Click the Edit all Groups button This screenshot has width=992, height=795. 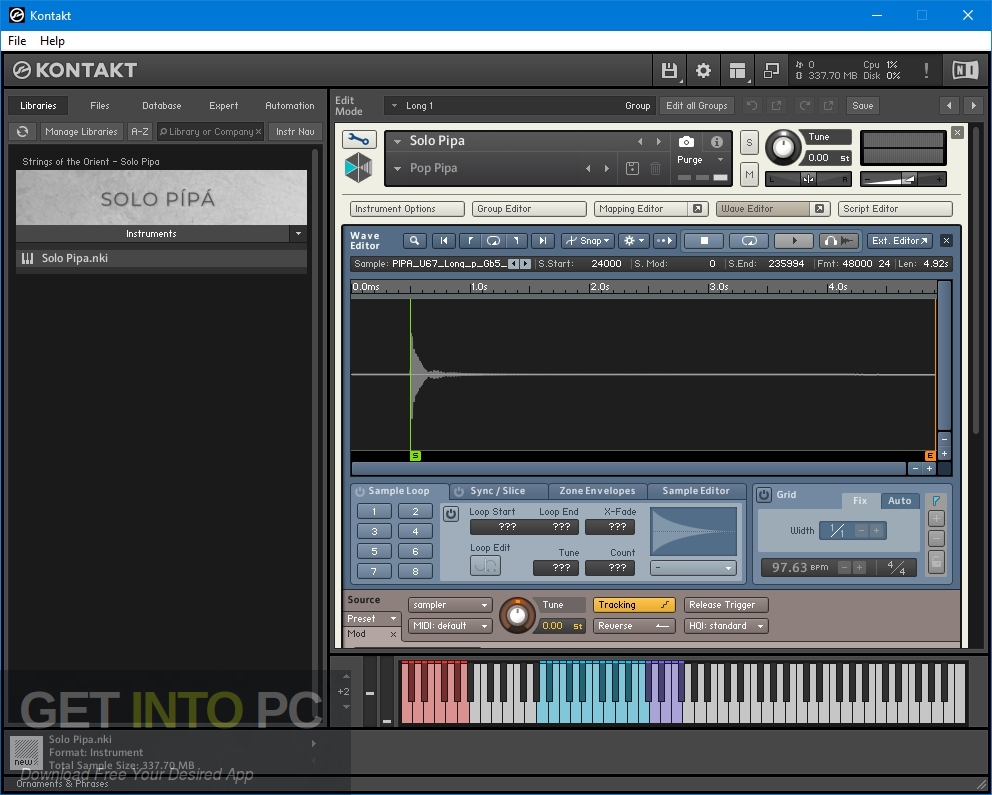[x=697, y=106]
